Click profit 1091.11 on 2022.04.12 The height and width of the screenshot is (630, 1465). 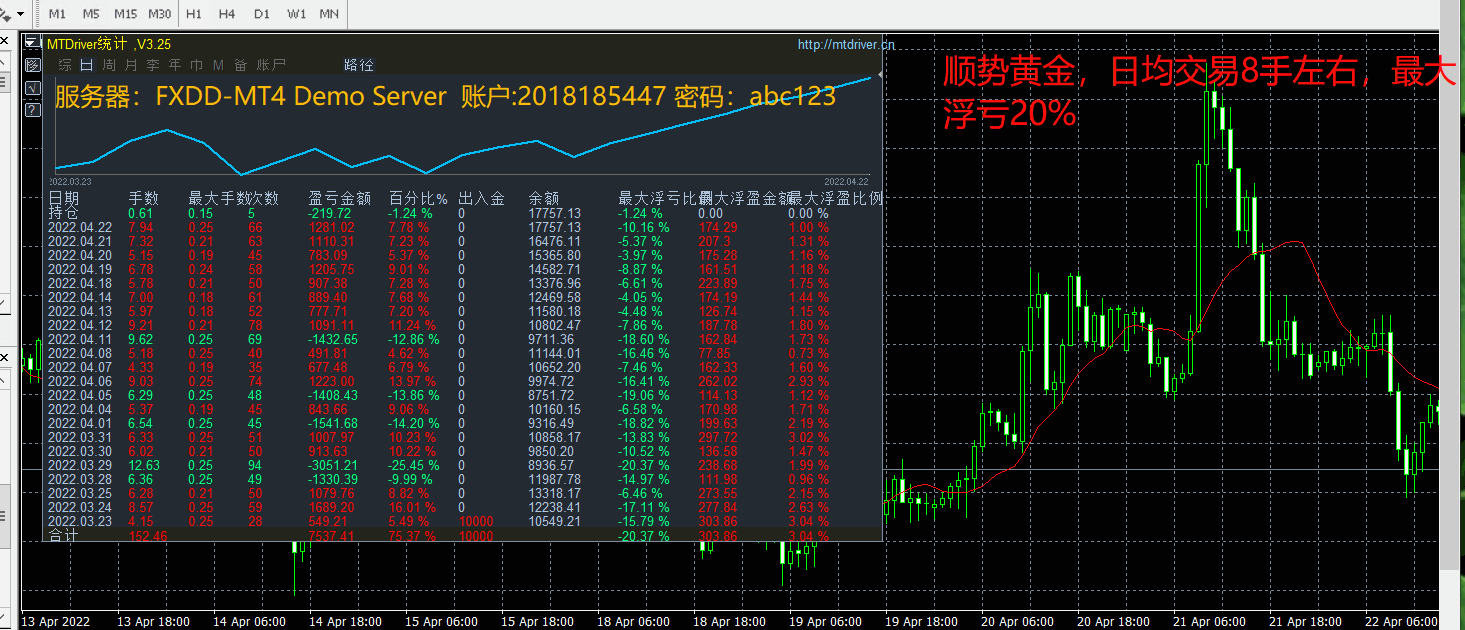331,325
